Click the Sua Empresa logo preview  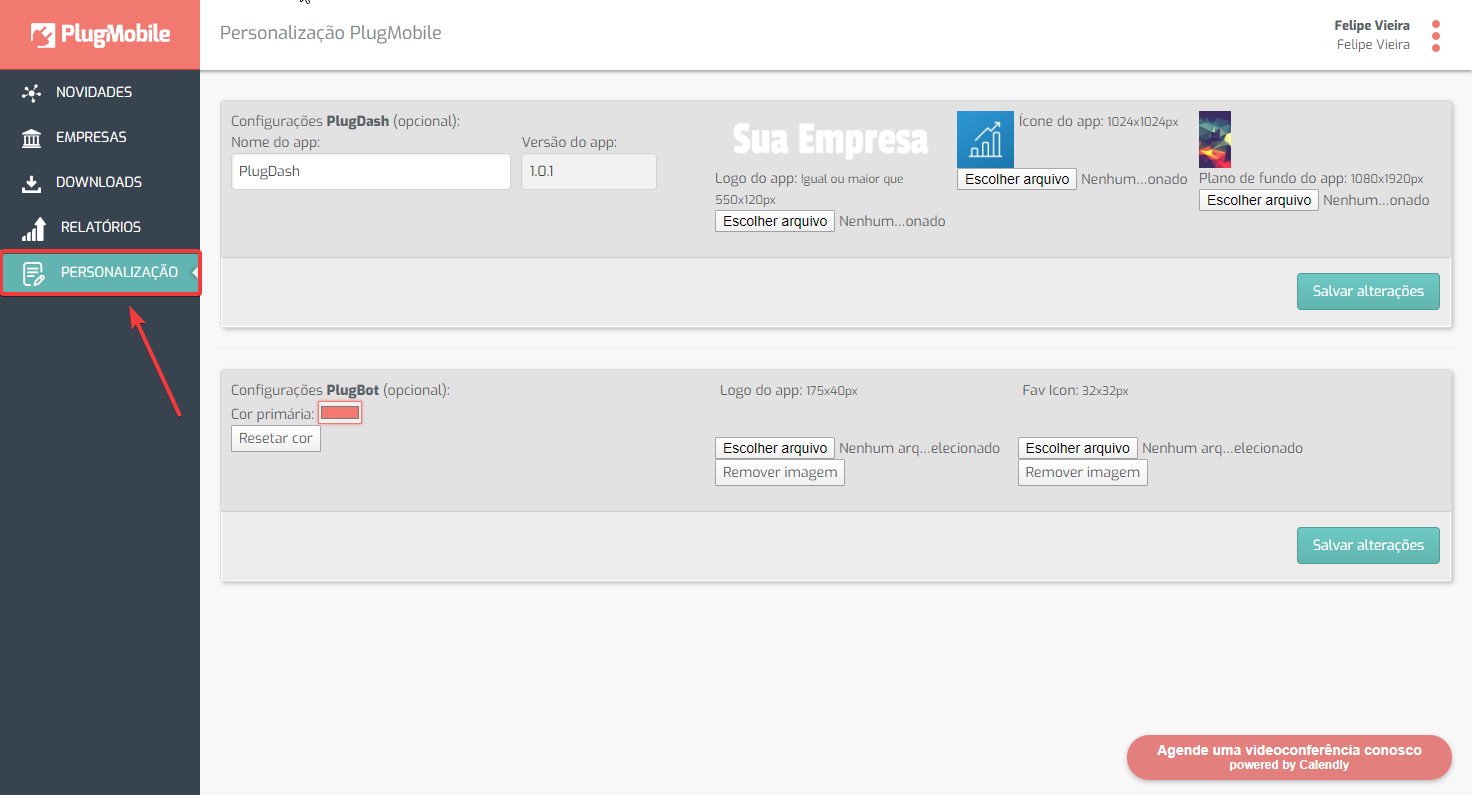tap(830, 140)
